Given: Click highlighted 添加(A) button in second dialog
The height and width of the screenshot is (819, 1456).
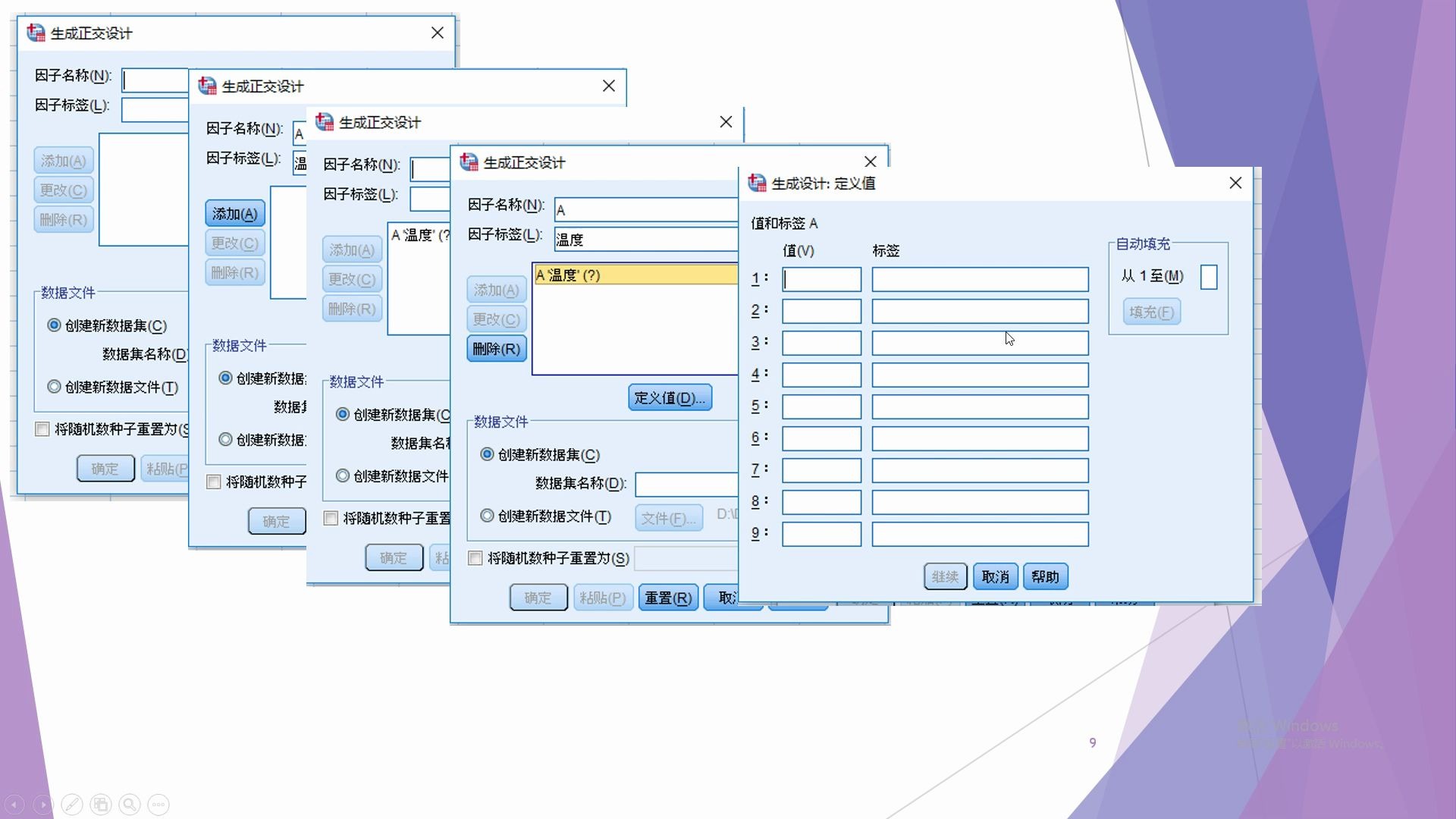Looking at the screenshot, I should 235,214.
